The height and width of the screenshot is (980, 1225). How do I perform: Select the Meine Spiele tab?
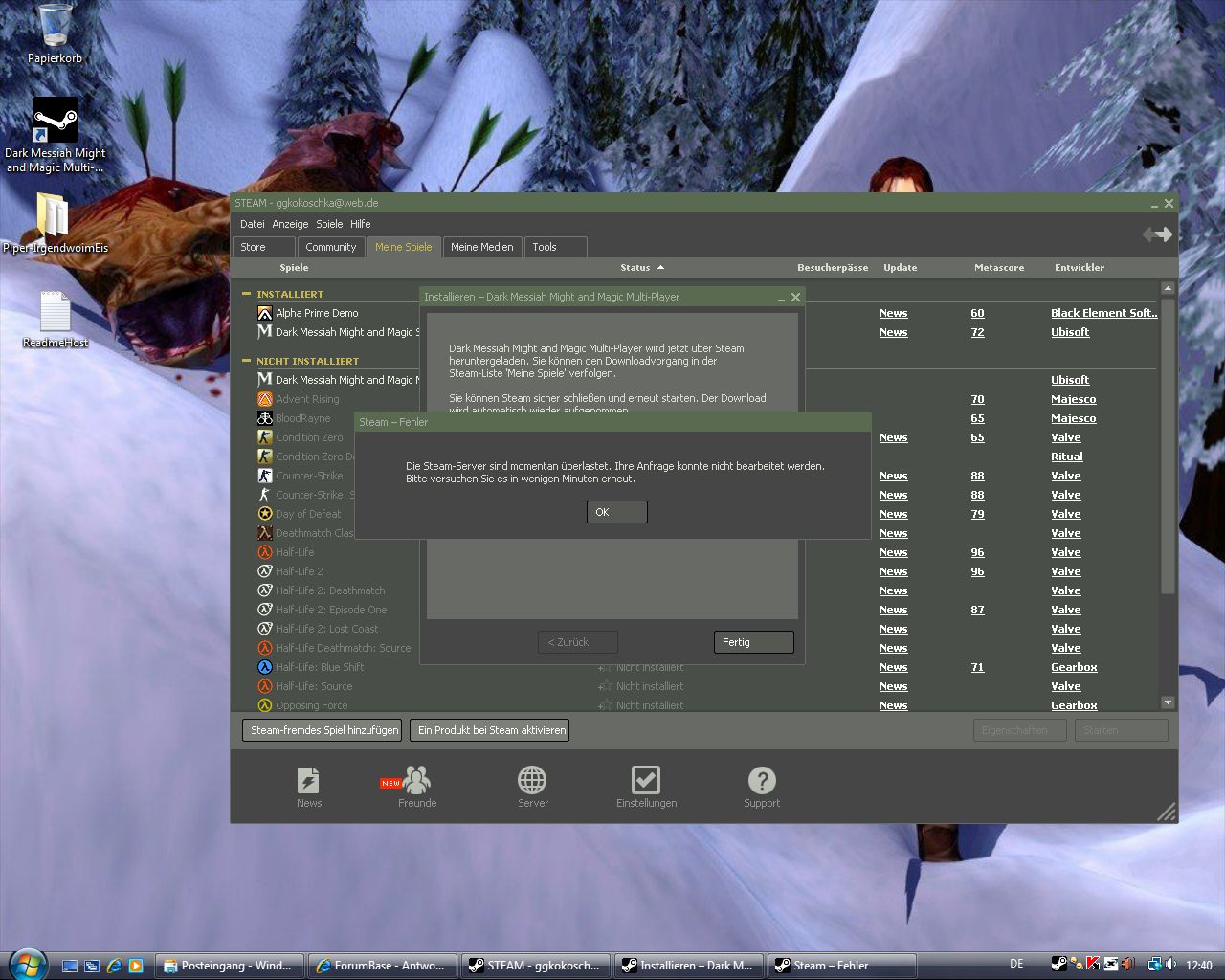coord(404,247)
